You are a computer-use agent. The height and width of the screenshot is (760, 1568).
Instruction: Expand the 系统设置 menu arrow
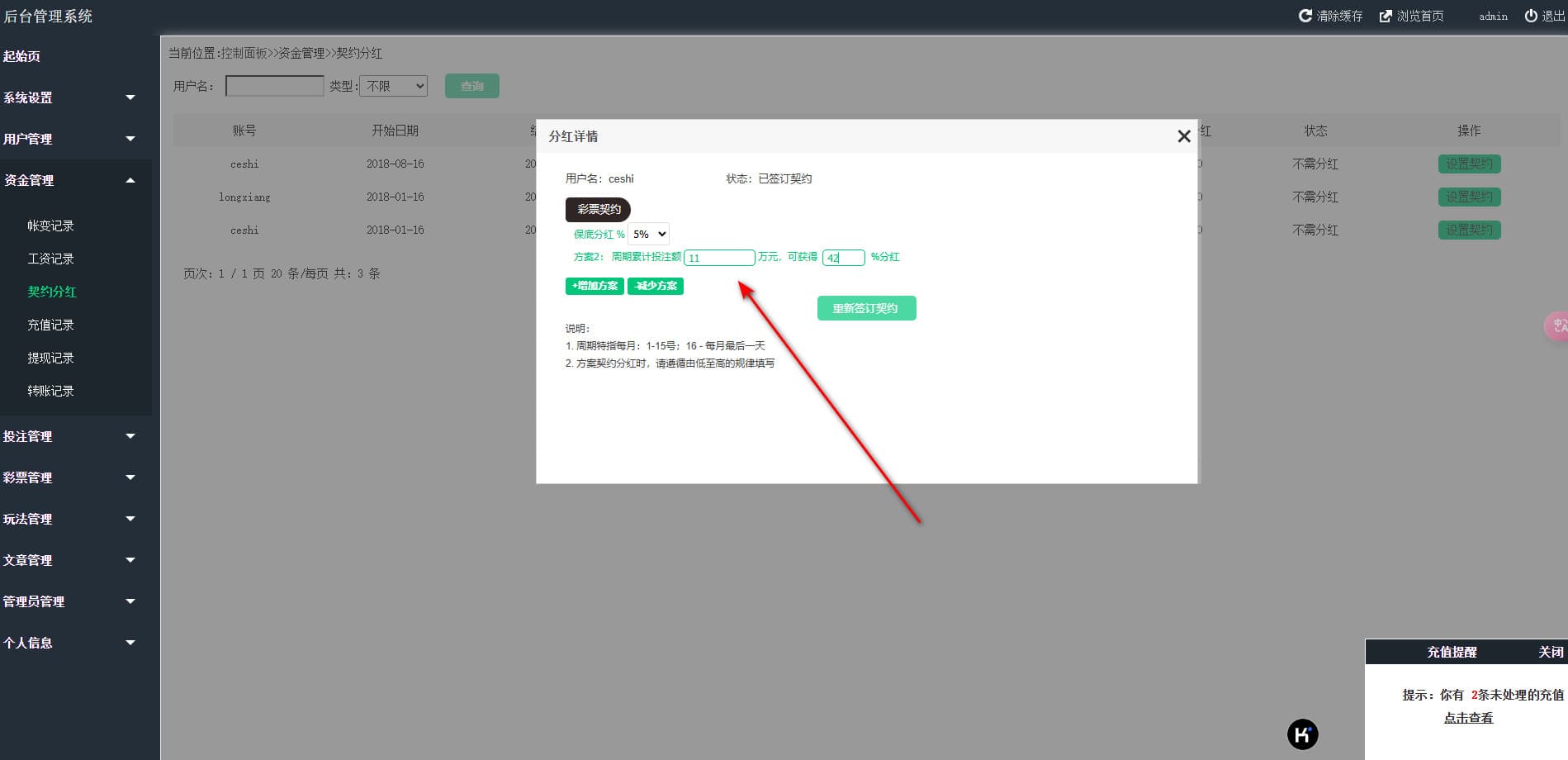coord(130,97)
